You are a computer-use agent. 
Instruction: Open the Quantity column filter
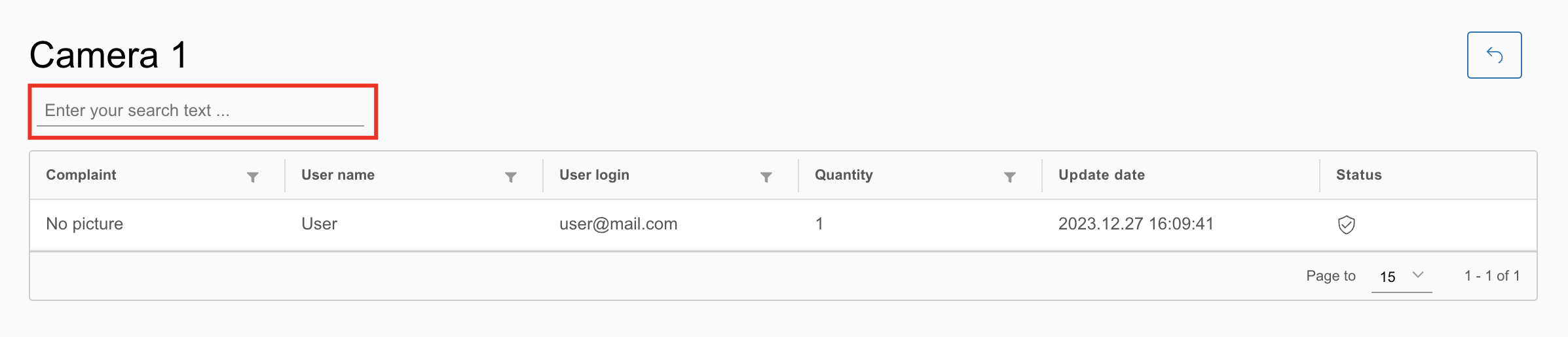pyautogui.click(x=1010, y=176)
